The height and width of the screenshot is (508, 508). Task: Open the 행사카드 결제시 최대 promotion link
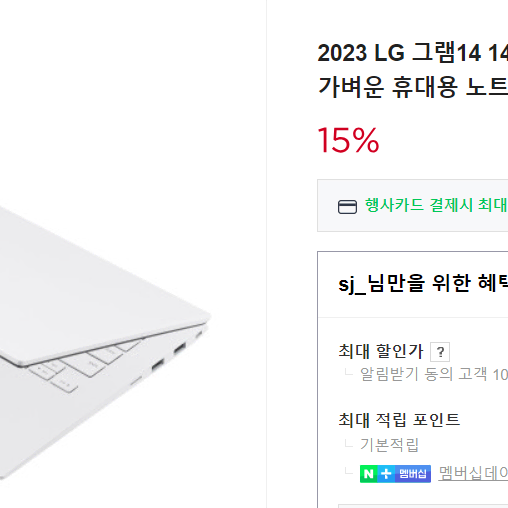click(x=436, y=205)
